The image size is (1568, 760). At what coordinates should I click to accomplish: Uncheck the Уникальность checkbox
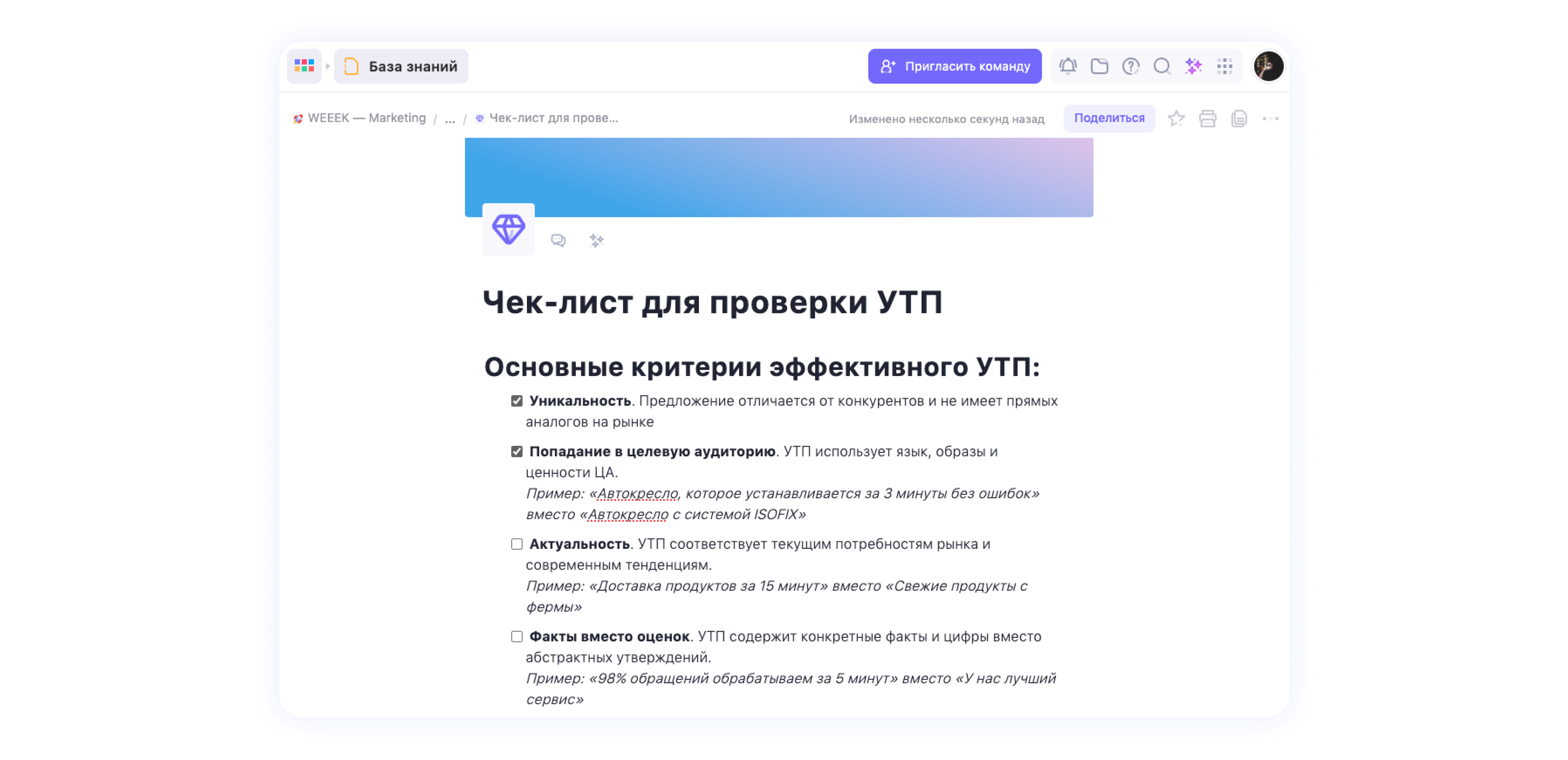(x=516, y=400)
